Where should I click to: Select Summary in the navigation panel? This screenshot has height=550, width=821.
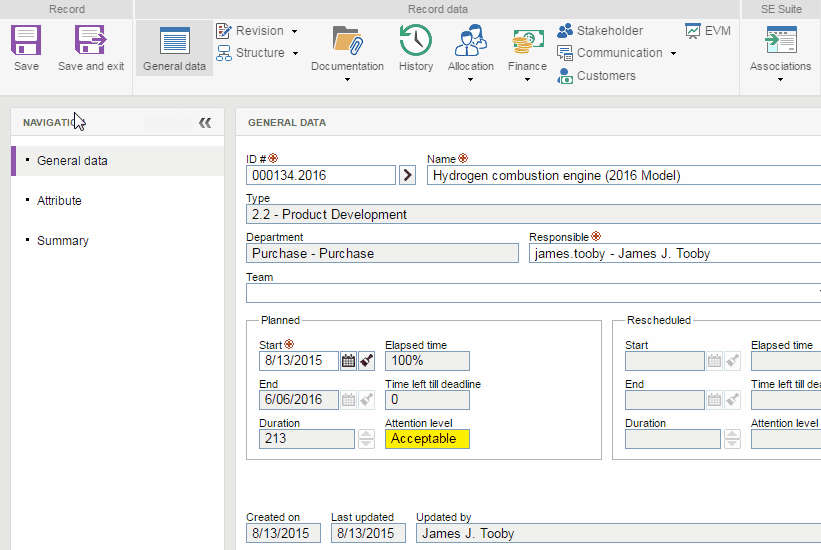(63, 241)
